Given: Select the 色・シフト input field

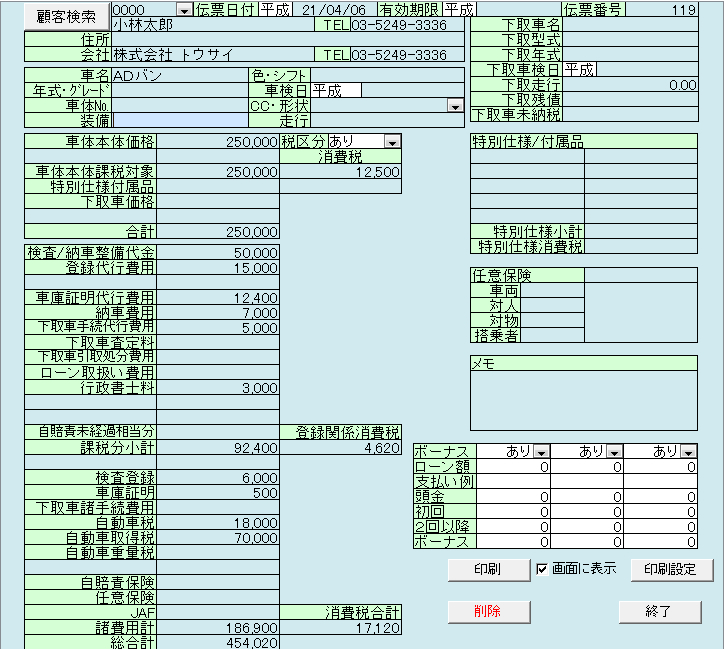Looking at the screenshot, I should (386, 75).
